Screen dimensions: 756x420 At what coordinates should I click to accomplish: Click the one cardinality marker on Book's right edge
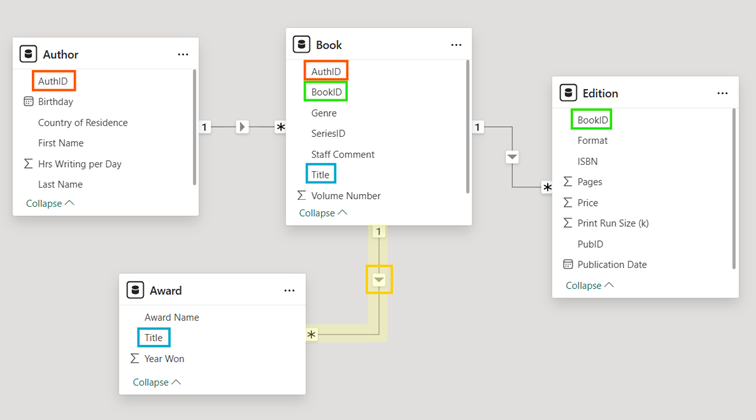[x=477, y=127]
